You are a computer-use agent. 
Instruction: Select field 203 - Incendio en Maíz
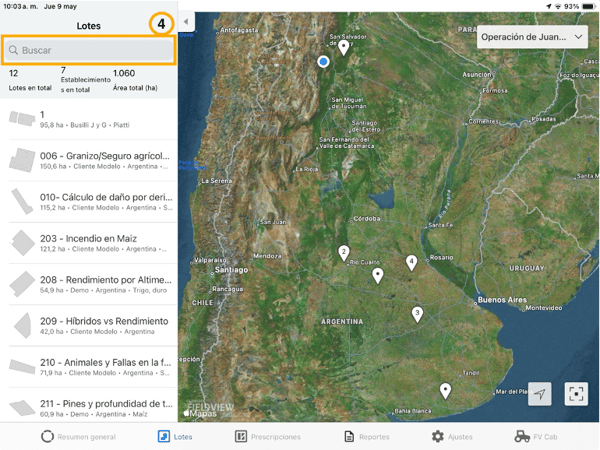[x=89, y=243]
